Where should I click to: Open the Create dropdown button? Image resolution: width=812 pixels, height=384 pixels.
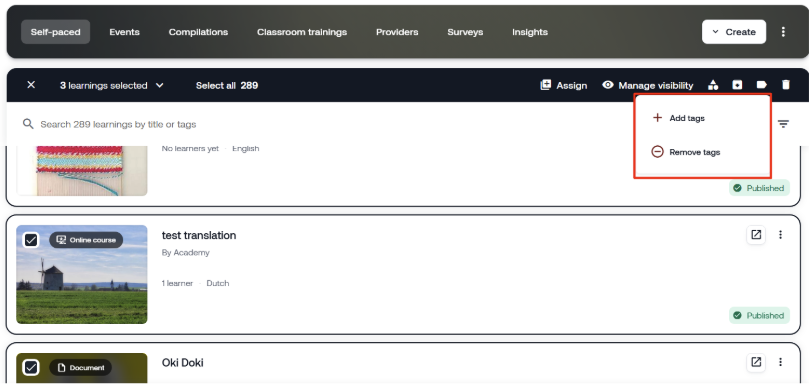coord(734,32)
